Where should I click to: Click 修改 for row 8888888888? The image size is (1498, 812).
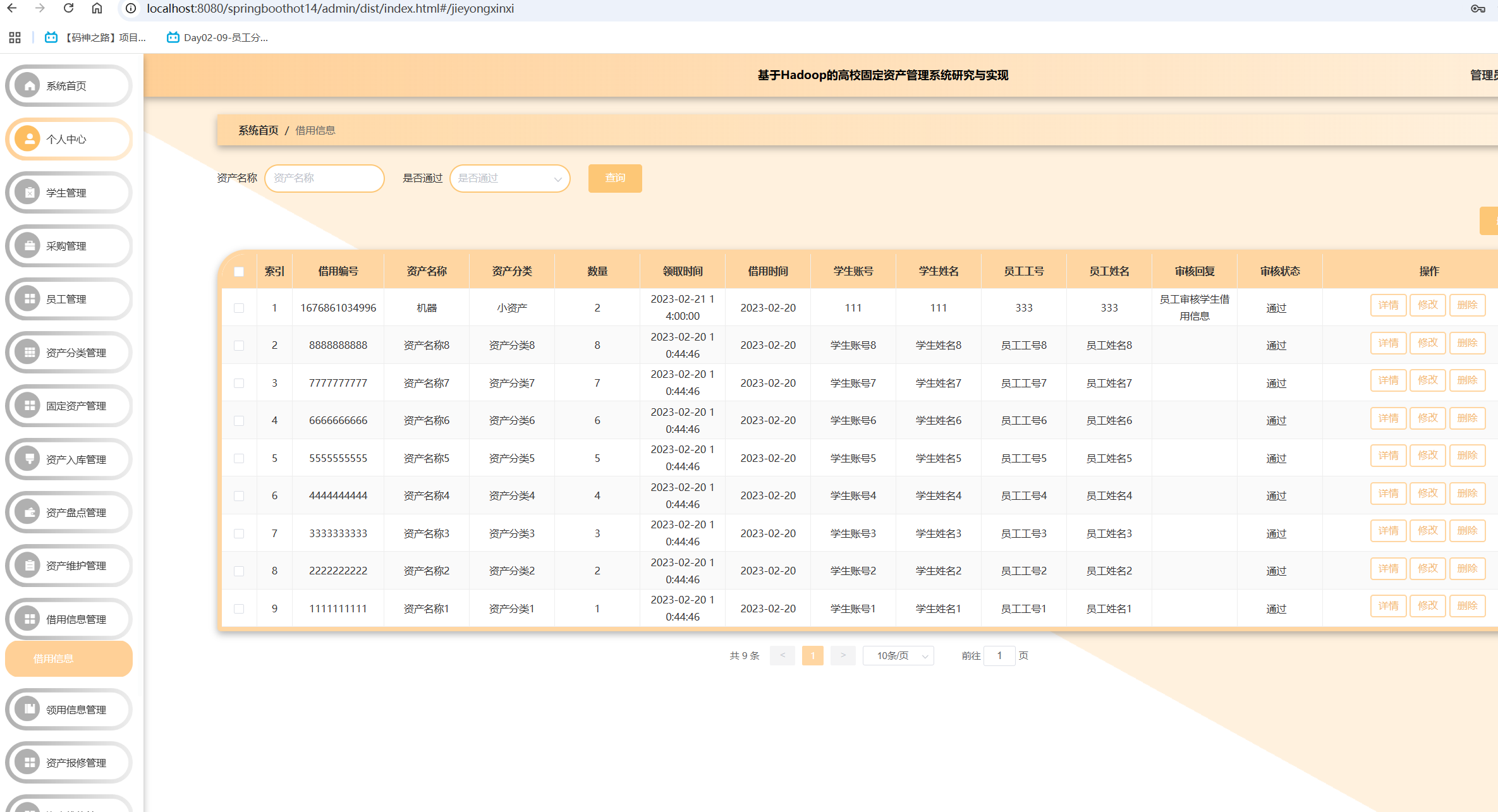tap(1427, 342)
